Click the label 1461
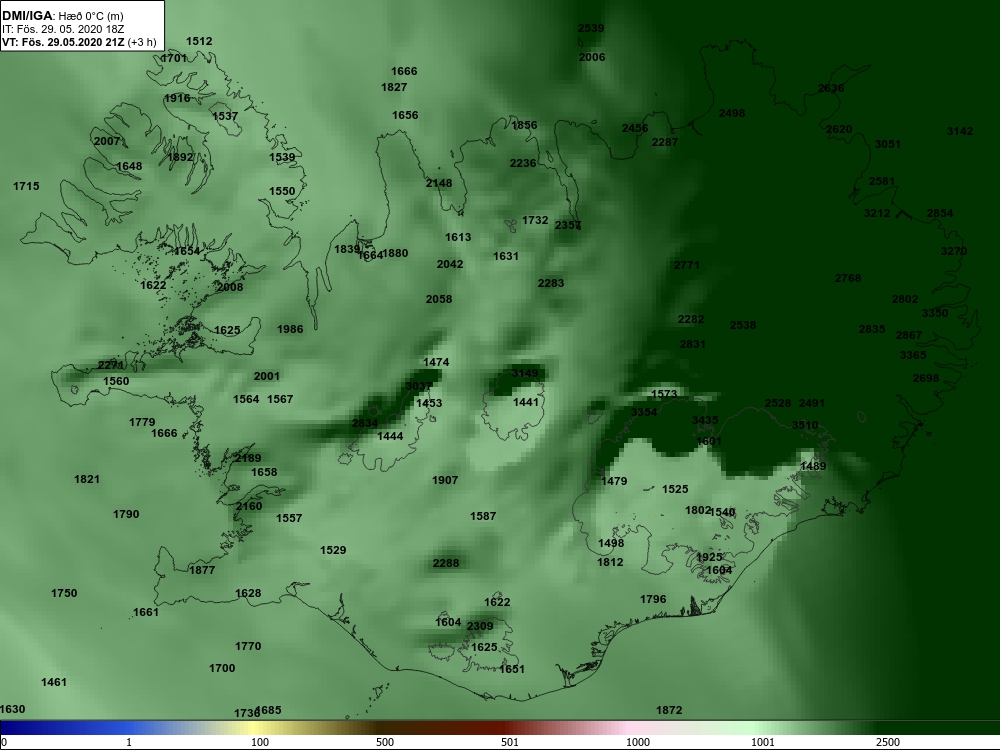1000x750 pixels. (x=54, y=682)
